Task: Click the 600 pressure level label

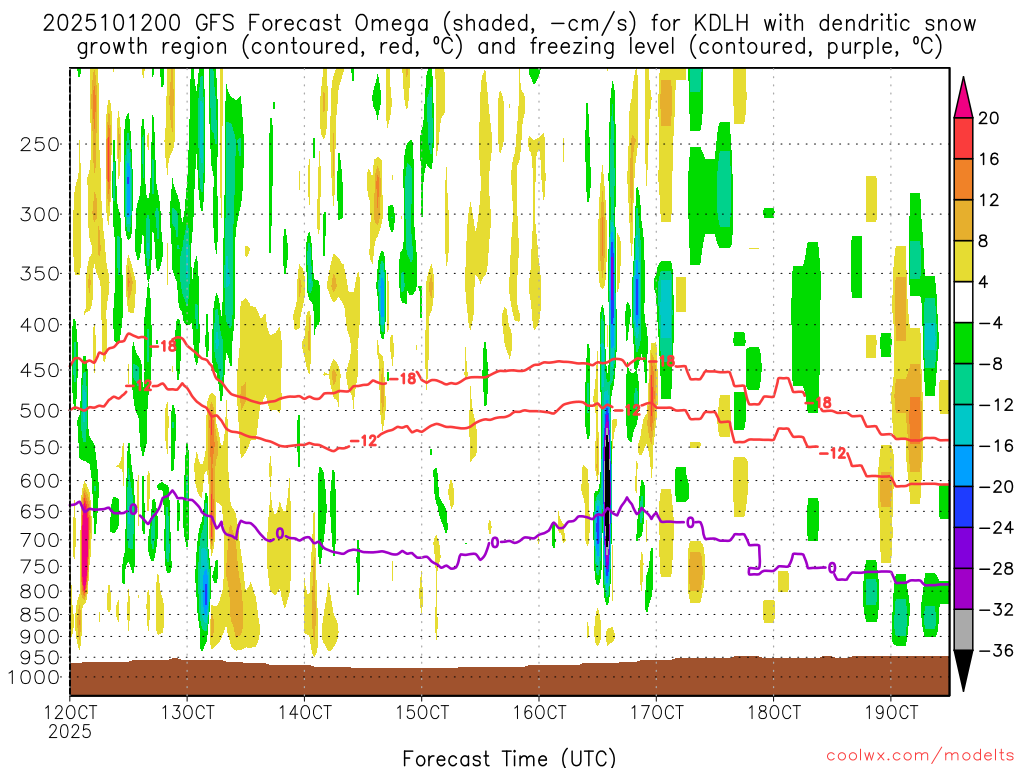Action: coord(40,481)
